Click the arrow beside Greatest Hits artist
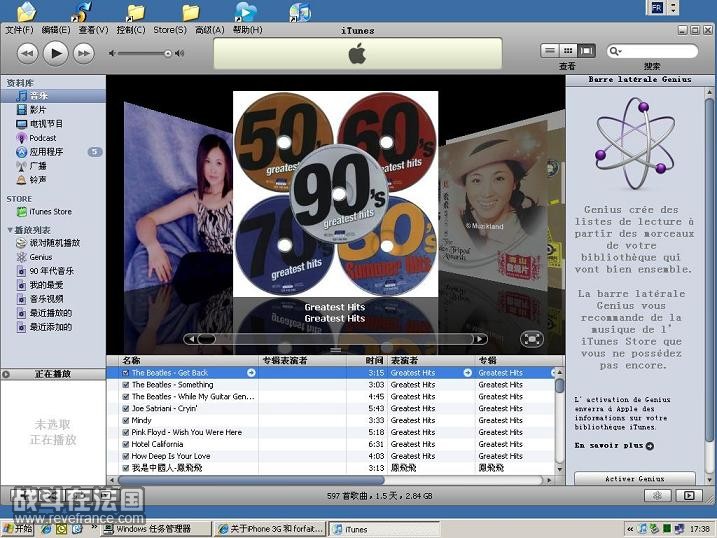 coord(467,373)
